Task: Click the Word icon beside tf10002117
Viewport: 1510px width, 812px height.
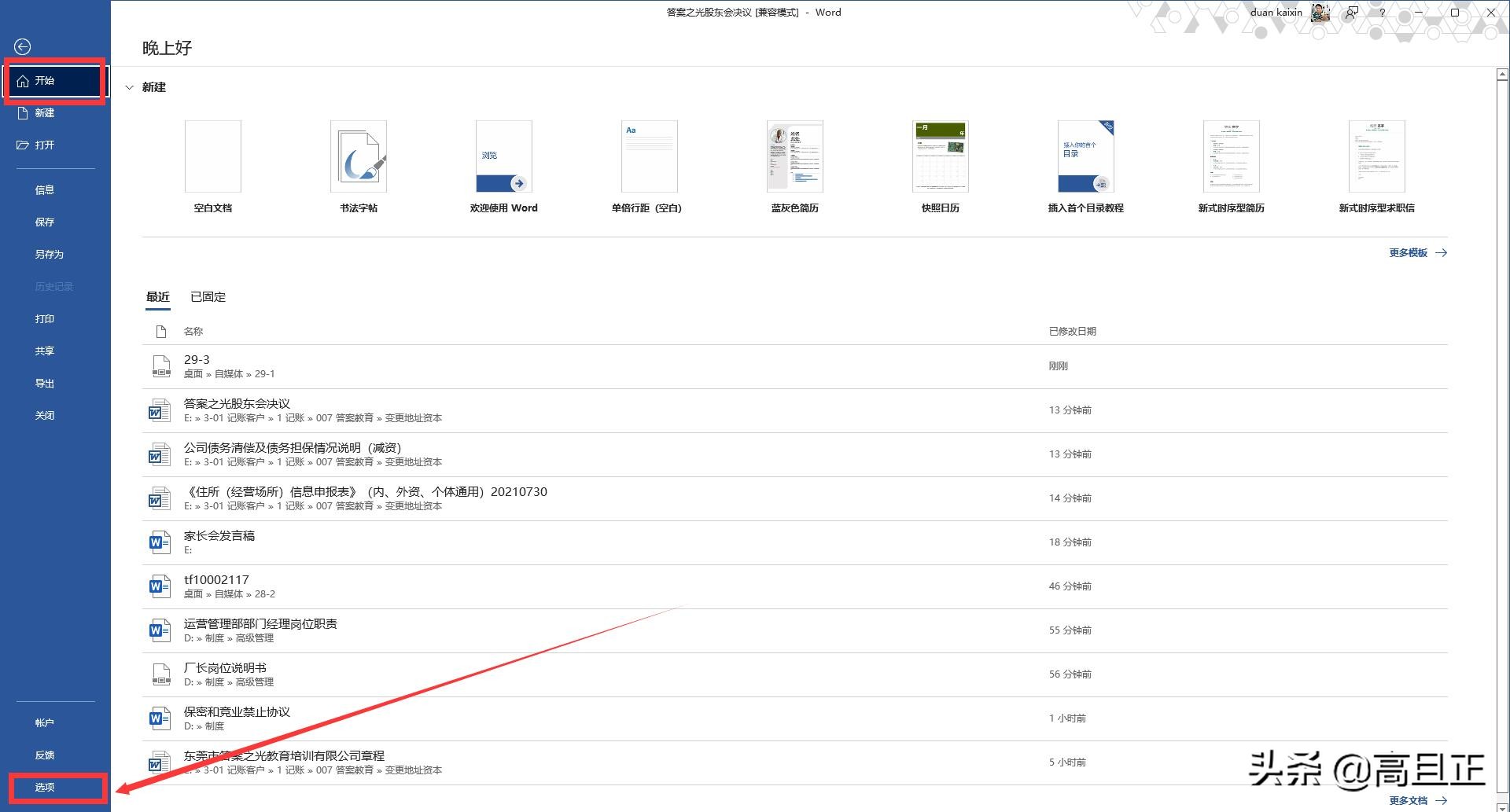Action: click(x=160, y=586)
